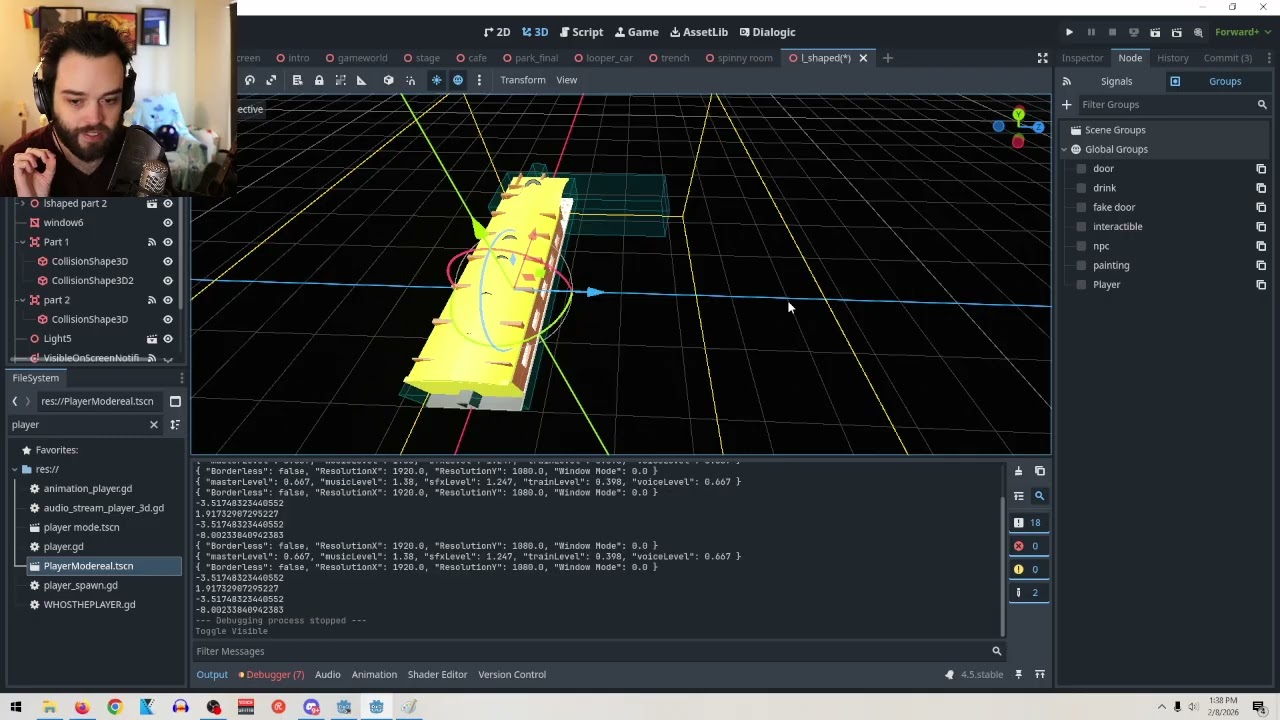Open the Script workspace
Viewport: 1280px width, 720px height.
pos(581,32)
